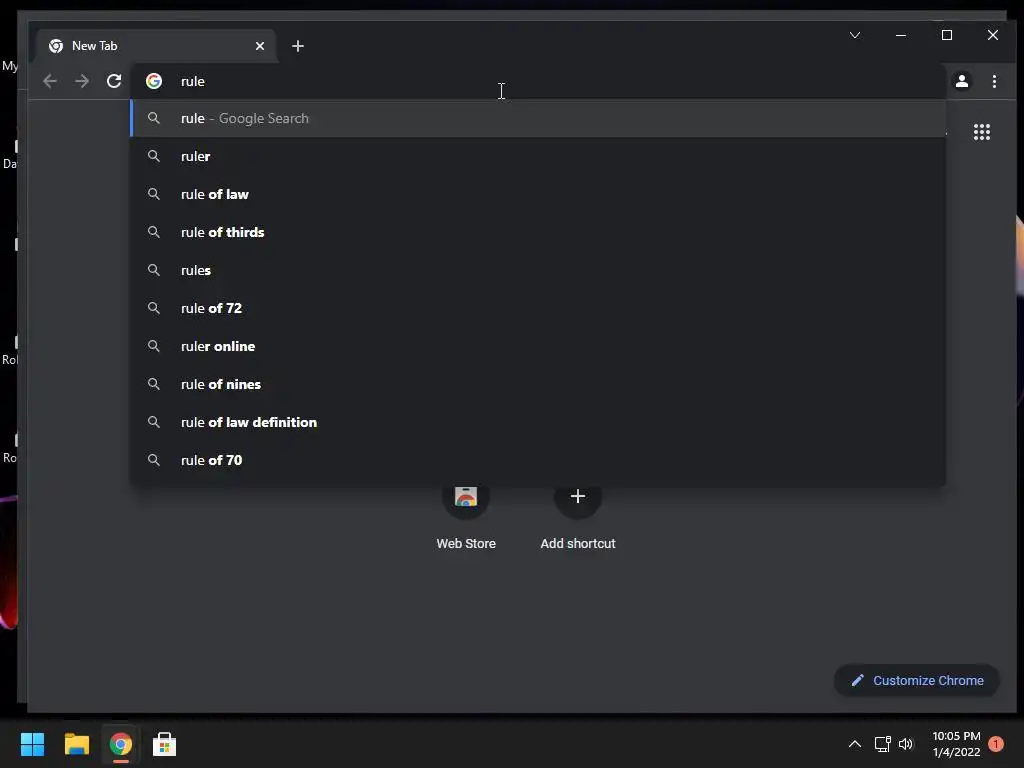Open the Chrome three-dot menu
The height and width of the screenshot is (768, 1024).
click(994, 81)
